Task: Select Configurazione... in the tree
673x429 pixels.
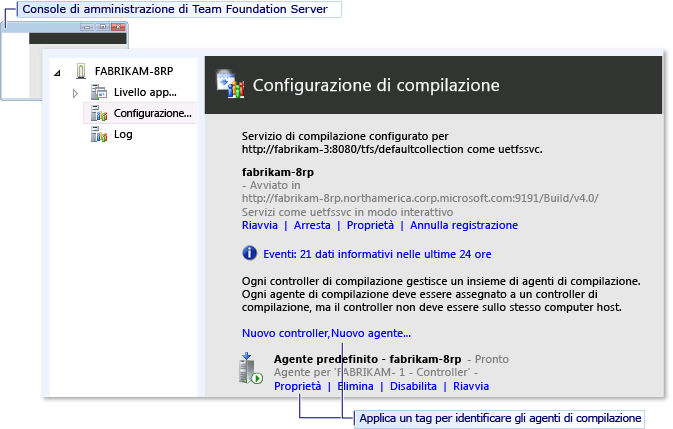Action: 152,113
